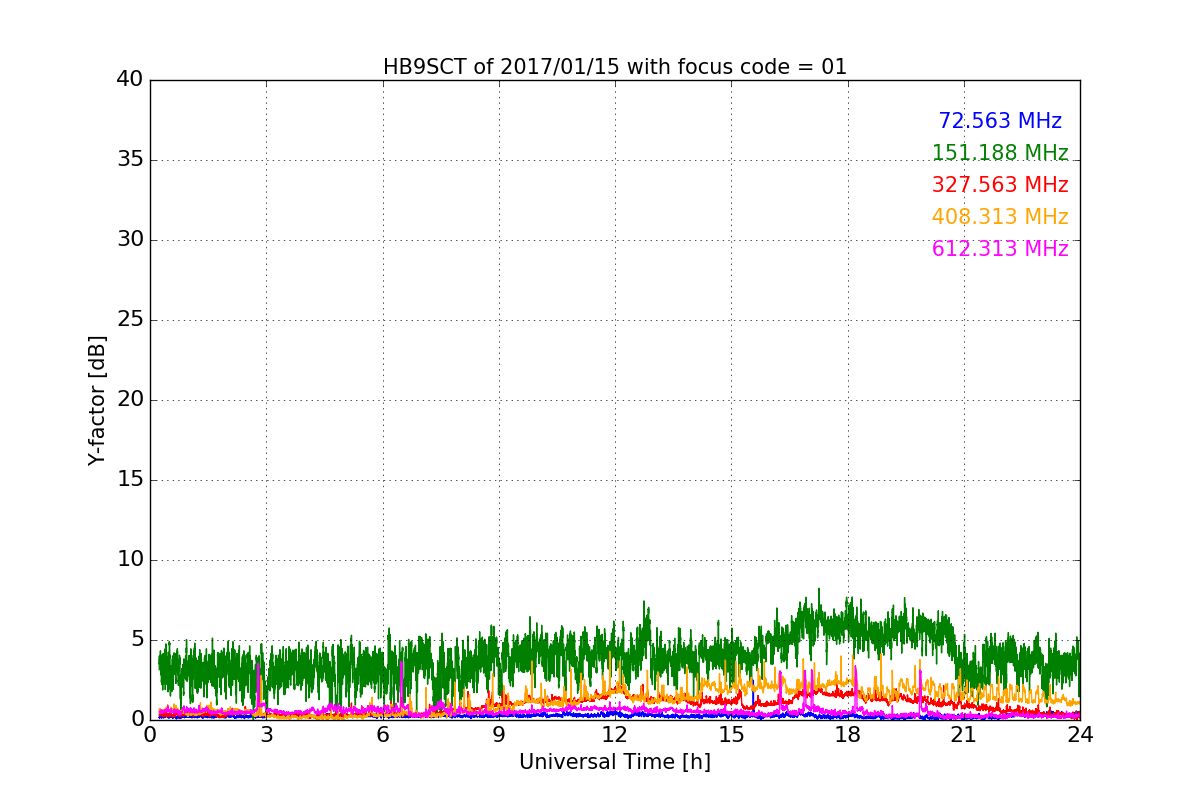Click the 12 tick on the time axis
Image resolution: width=1200 pixels, height=800 pixels.
615,734
